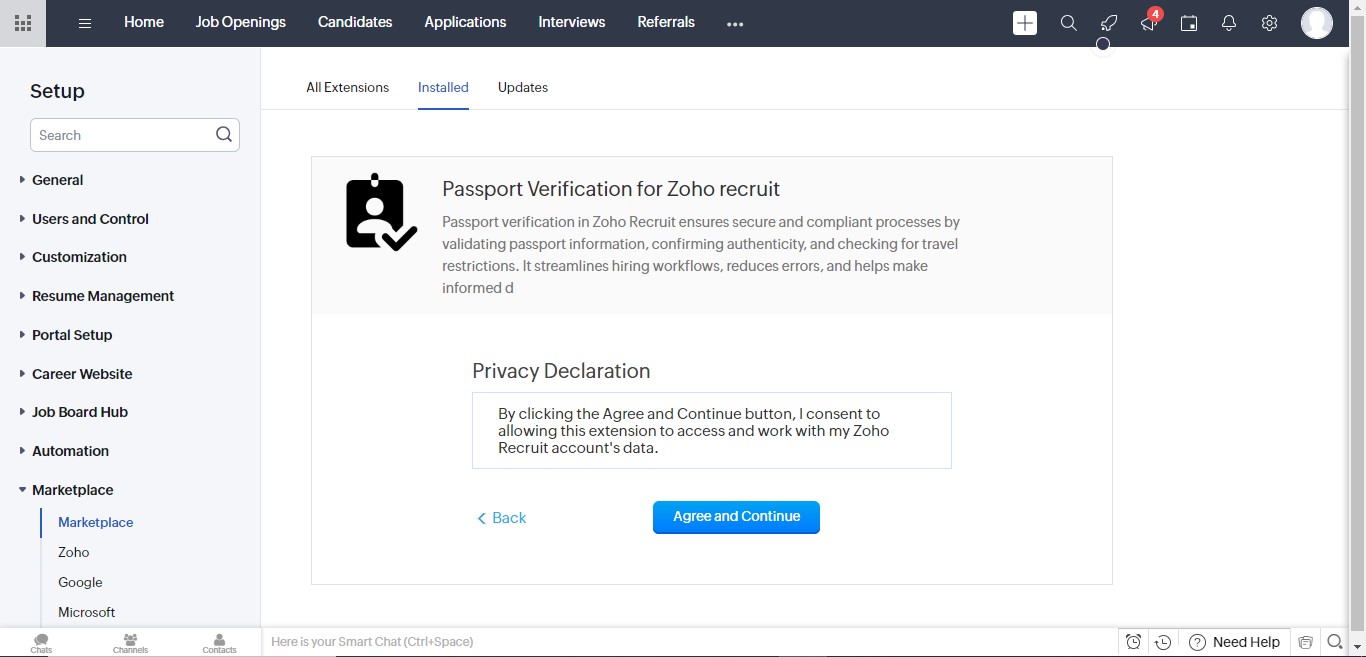Open the settings gear icon
Screen dimensions: 1366x657
point(1270,23)
